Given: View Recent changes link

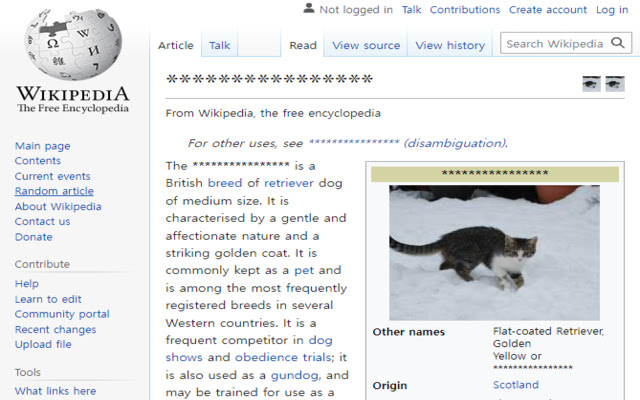Looking at the screenshot, I should [x=56, y=329].
